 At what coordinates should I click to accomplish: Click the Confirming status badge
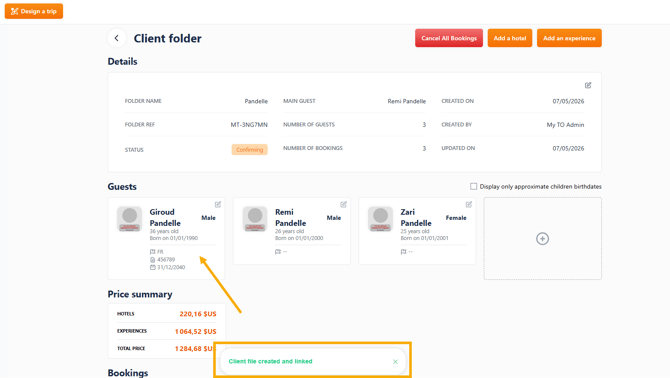tap(250, 149)
